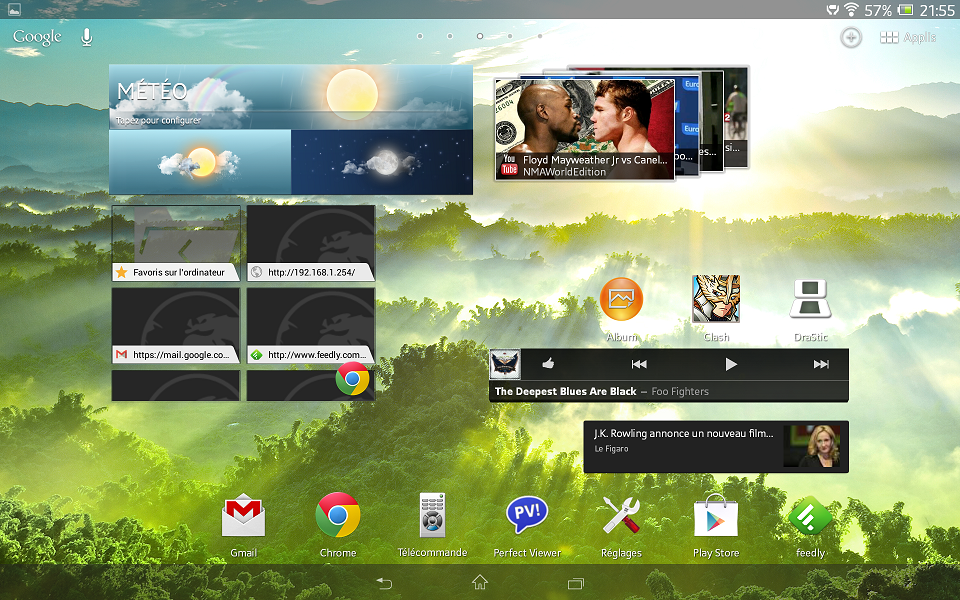The width and height of the screenshot is (960, 600).
Task: Launch Perfect Viewer
Action: click(527, 514)
